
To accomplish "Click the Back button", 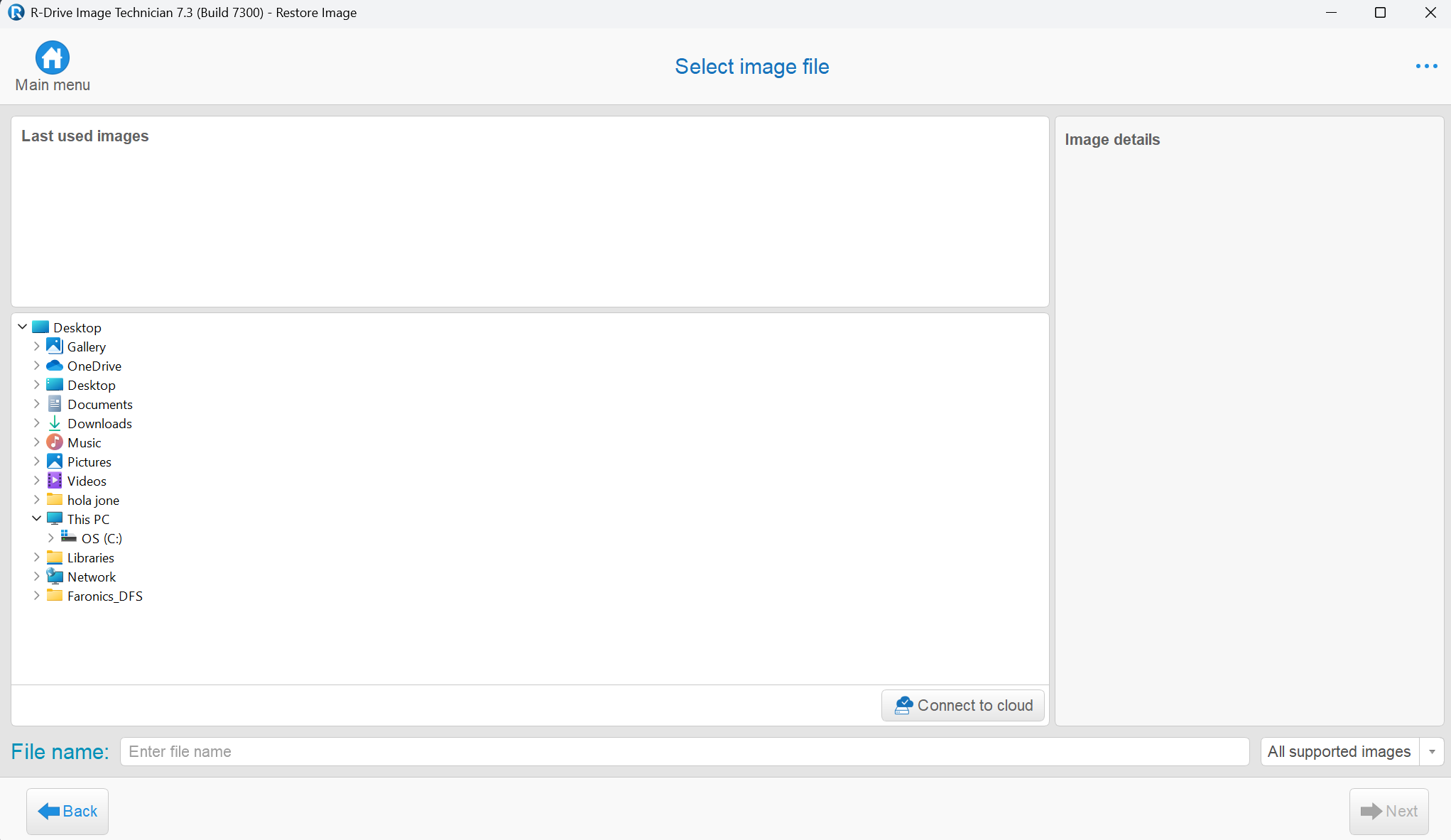I will [67, 811].
